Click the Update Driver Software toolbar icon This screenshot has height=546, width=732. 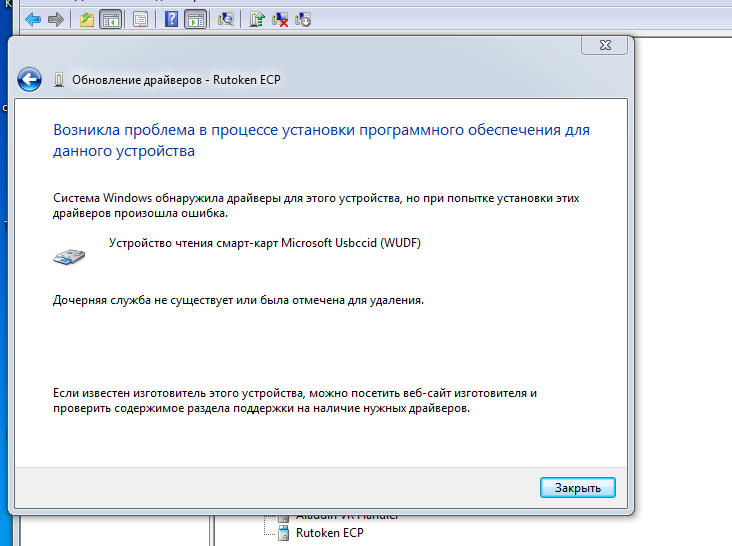pyautogui.click(x=256, y=20)
